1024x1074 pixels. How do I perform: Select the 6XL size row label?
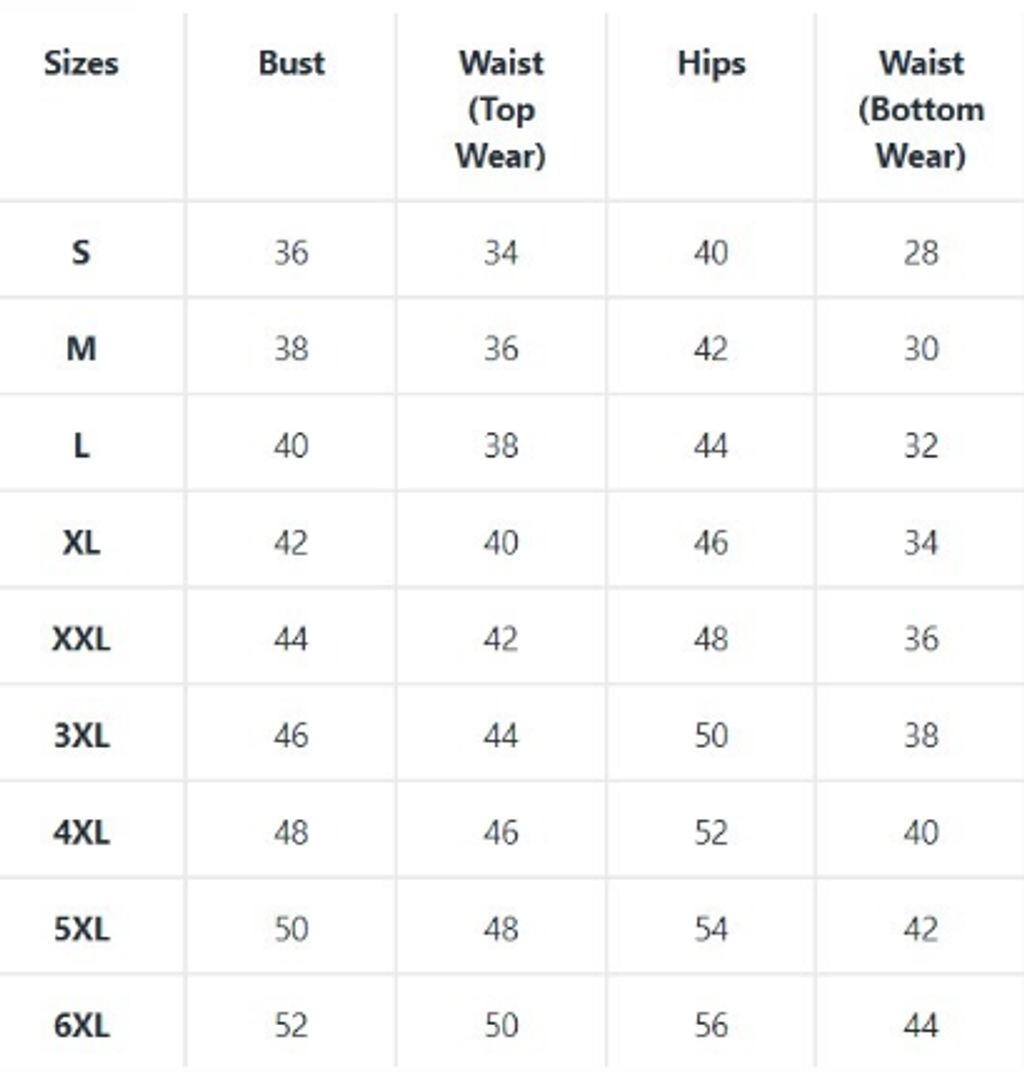(x=81, y=1026)
